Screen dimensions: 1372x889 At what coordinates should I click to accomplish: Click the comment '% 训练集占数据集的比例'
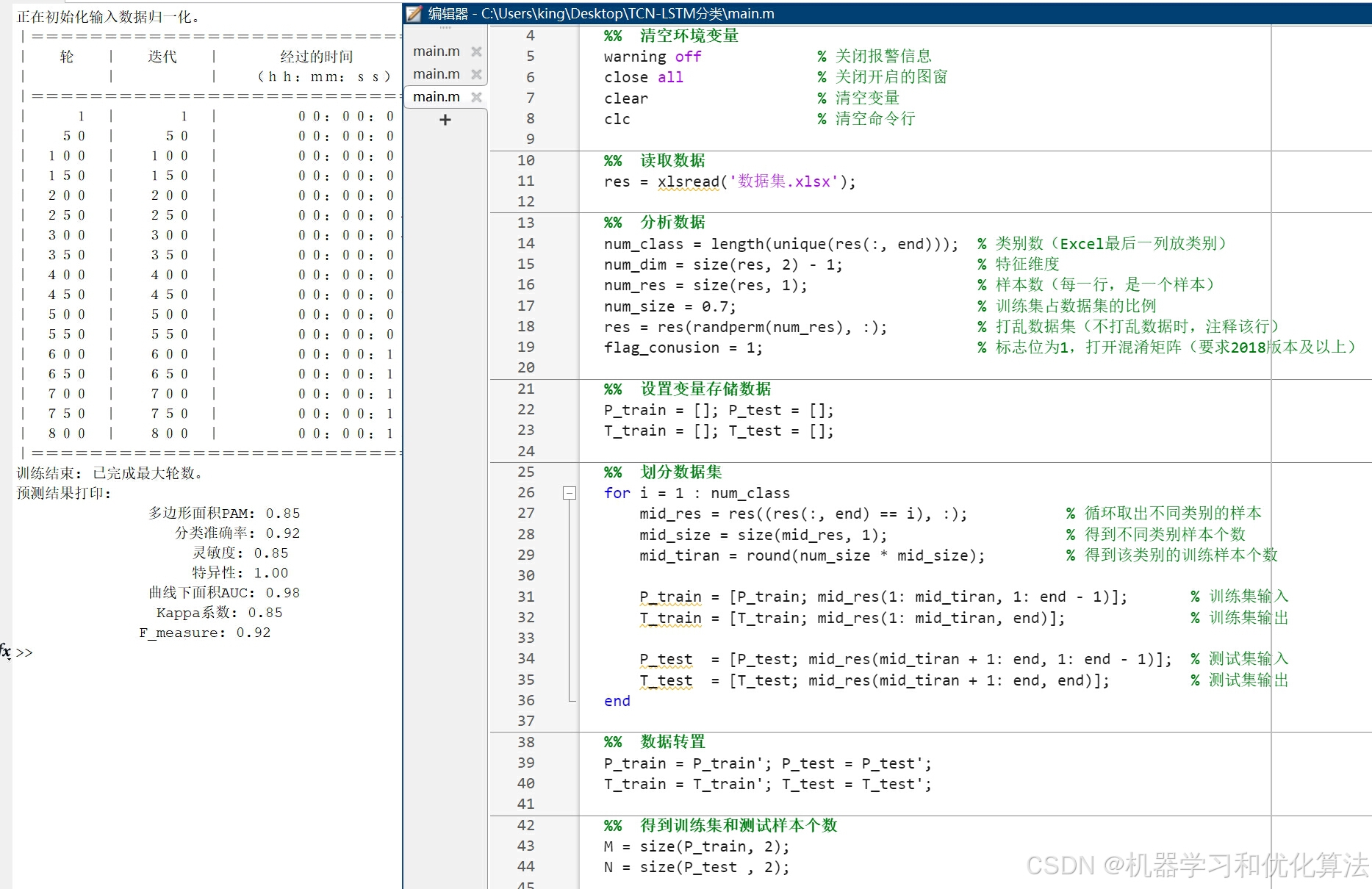[x=1067, y=306]
